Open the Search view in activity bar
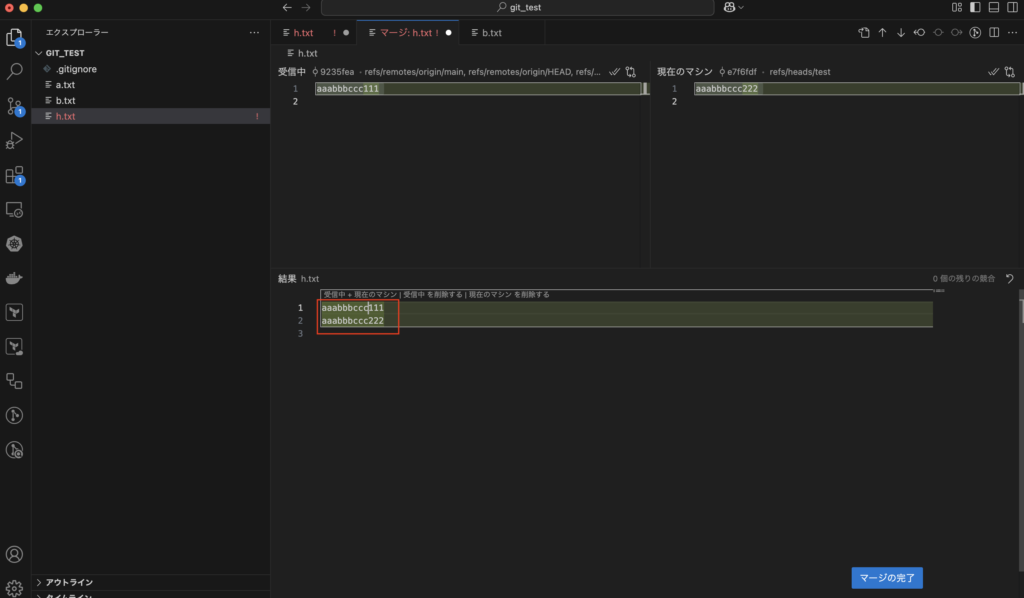This screenshot has width=1024, height=598. (x=14, y=71)
